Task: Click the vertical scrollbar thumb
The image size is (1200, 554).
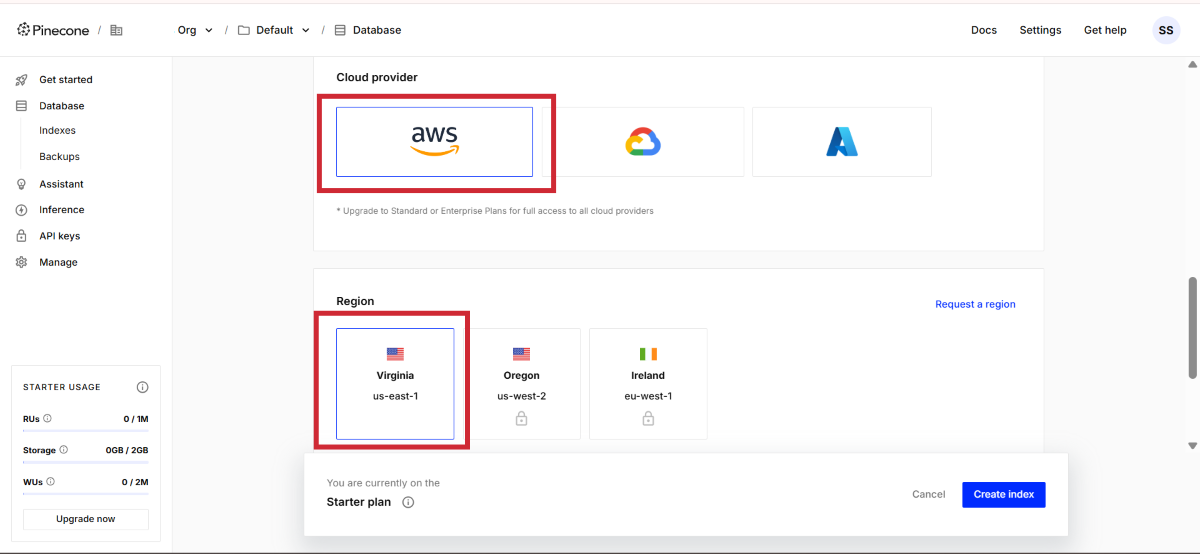Action: click(1192, 327)
